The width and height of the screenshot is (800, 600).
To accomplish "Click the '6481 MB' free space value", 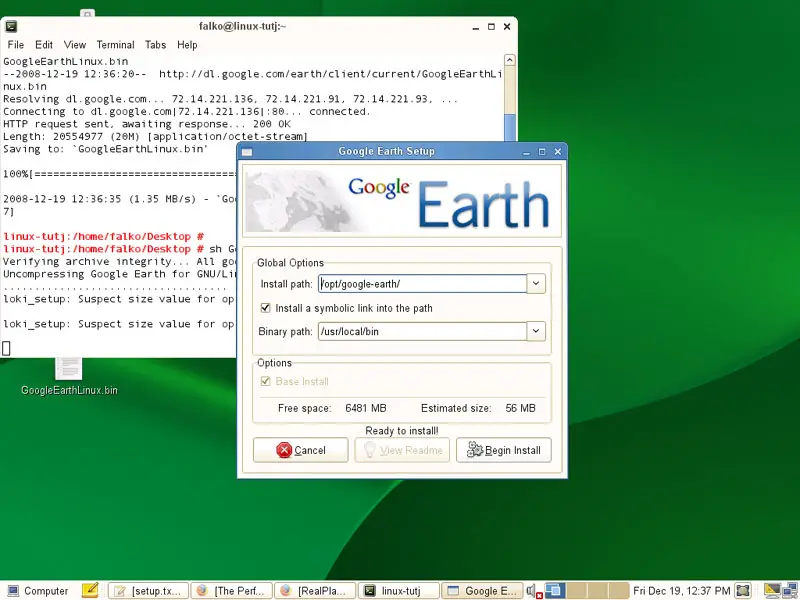I will [x=365, y=408].
